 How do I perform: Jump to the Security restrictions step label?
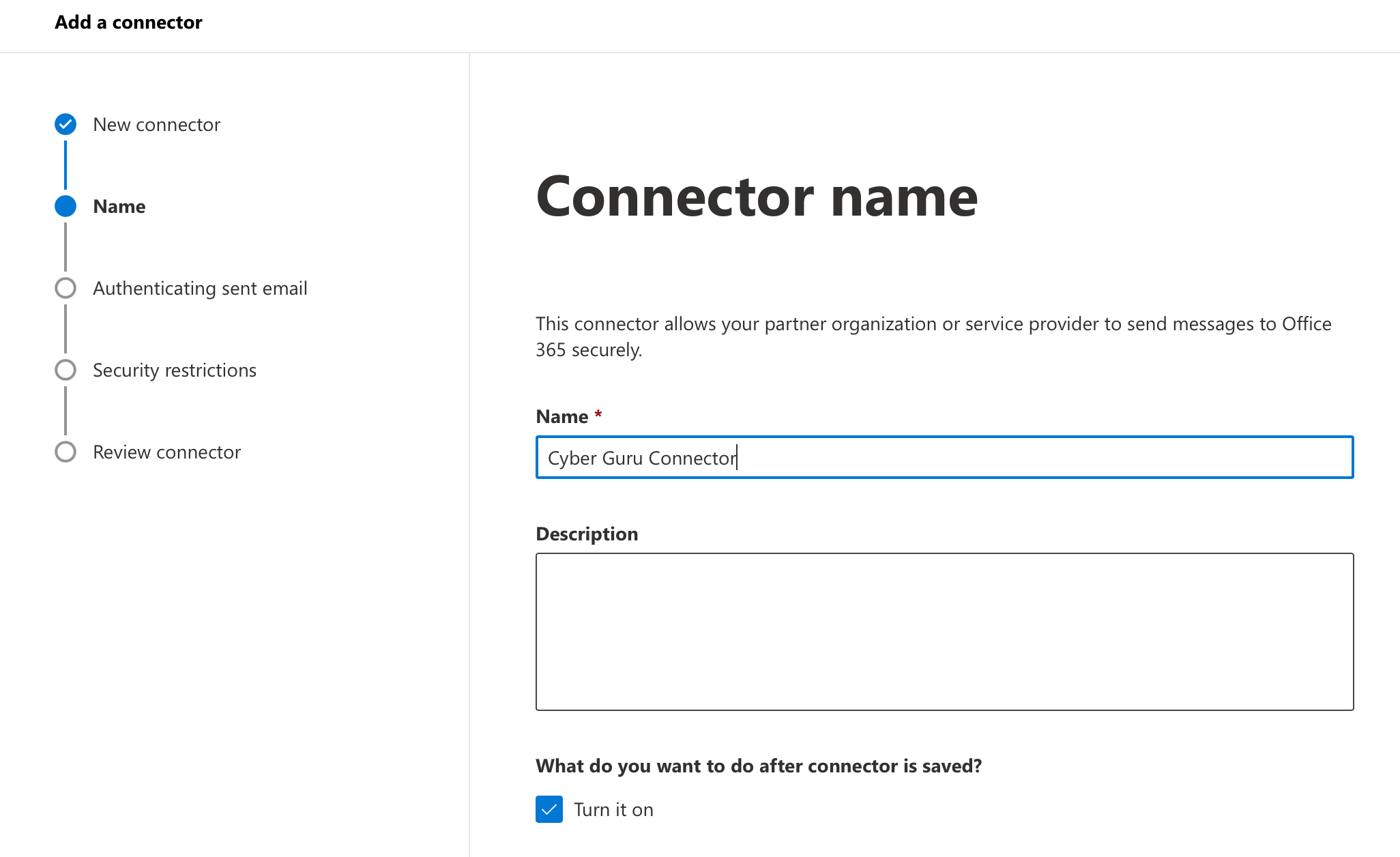[175, 371]
